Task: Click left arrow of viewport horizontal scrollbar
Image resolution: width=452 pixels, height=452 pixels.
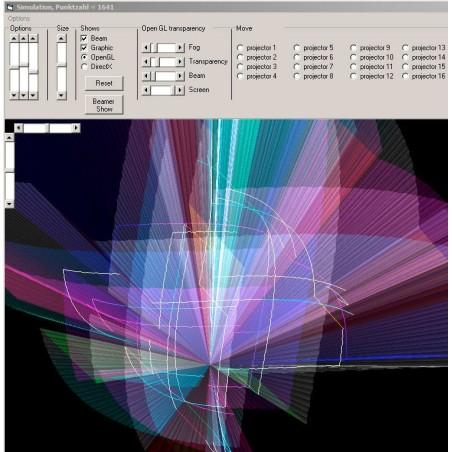Action: coord(19,128)
